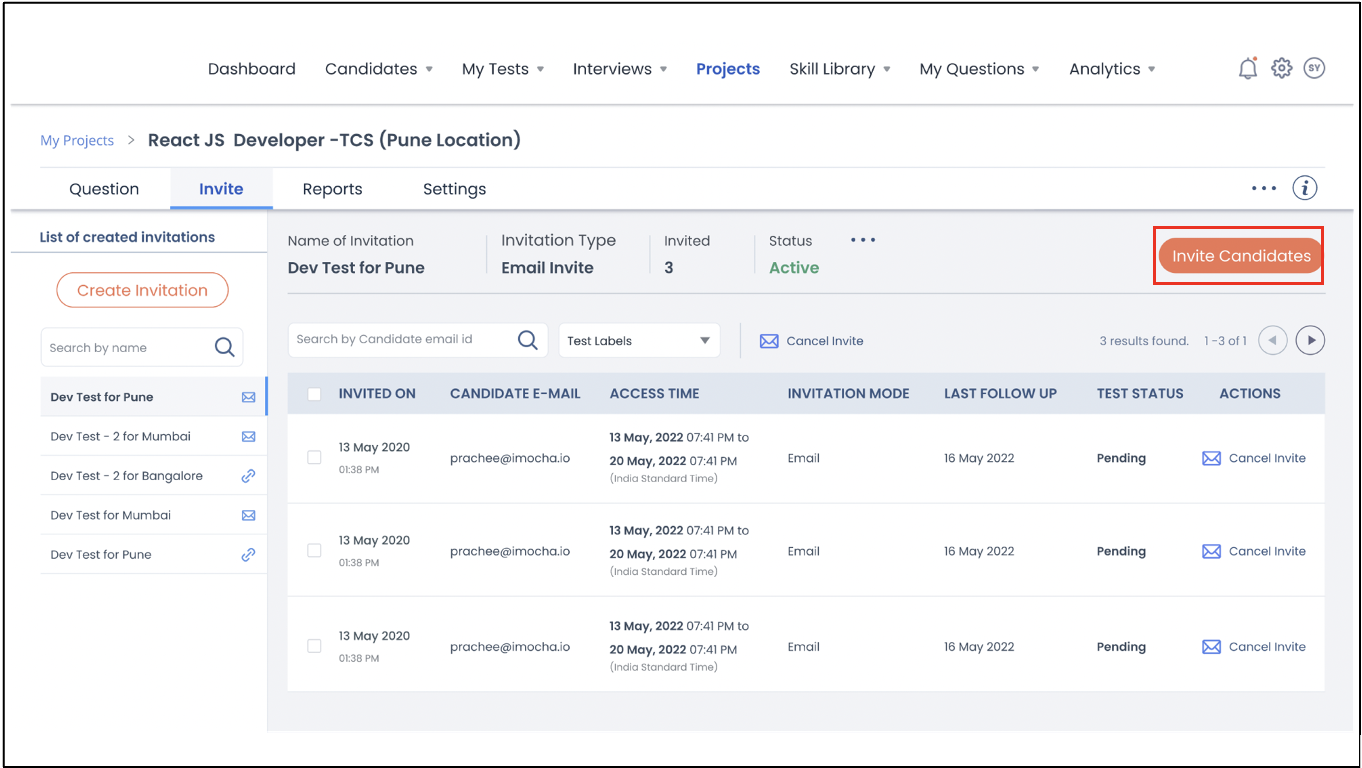Click the INVITED ON column header
1362x768 pixels.
tap(377, 394)
